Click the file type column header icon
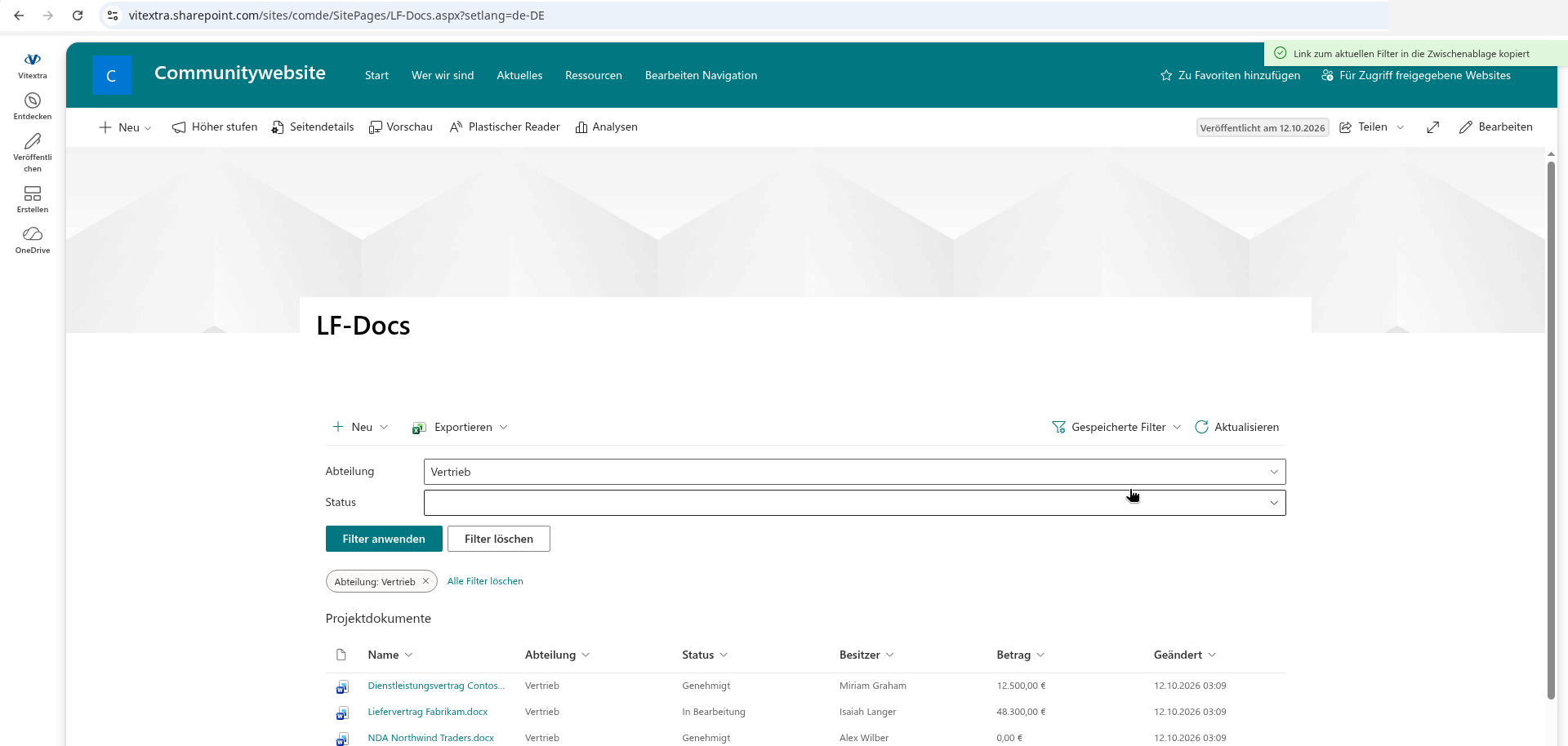Screen dimensions: 1568x746 click(x=341, y=655)
